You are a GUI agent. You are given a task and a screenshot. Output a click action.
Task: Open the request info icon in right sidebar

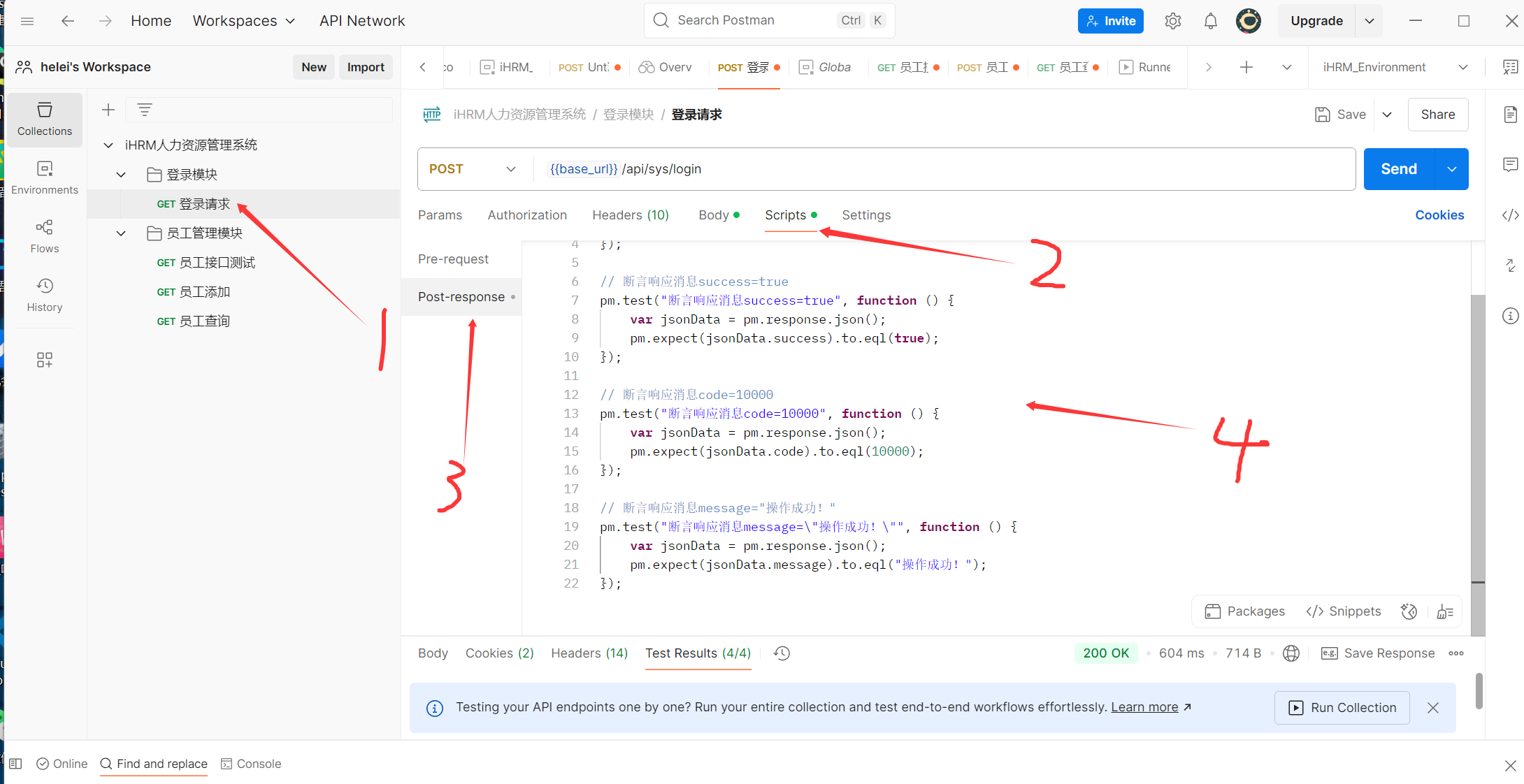[x=1510, y=316]
